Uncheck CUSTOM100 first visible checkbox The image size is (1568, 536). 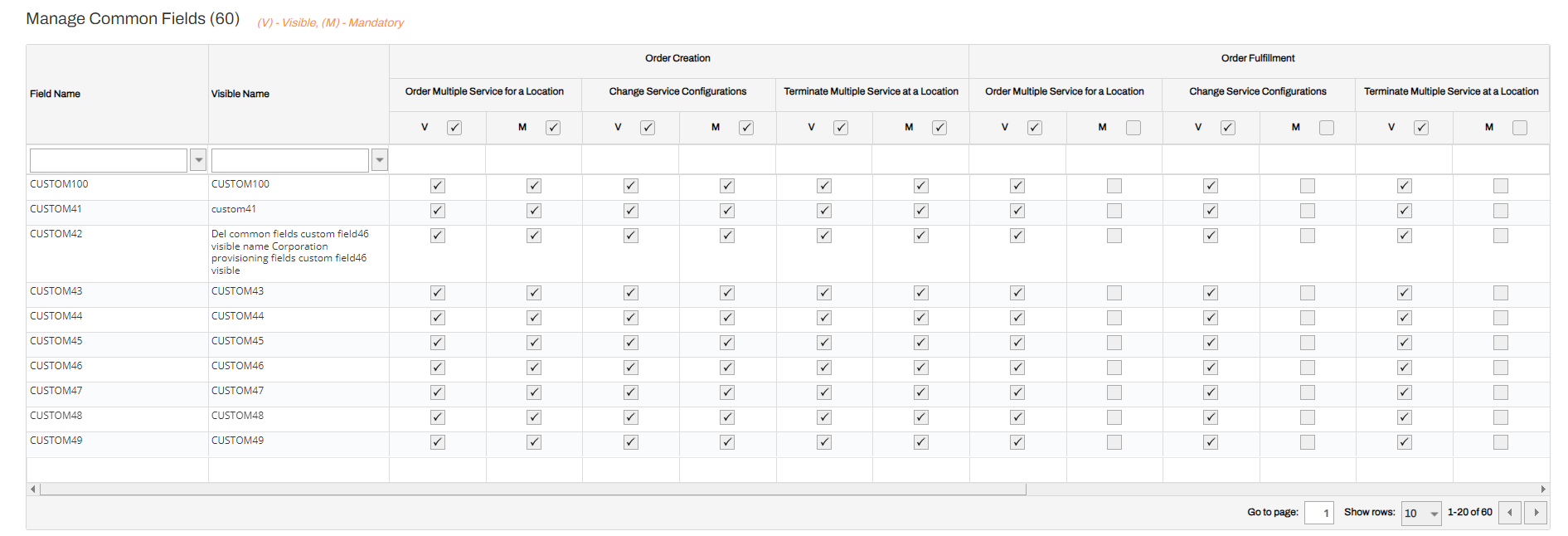[438, 186]
